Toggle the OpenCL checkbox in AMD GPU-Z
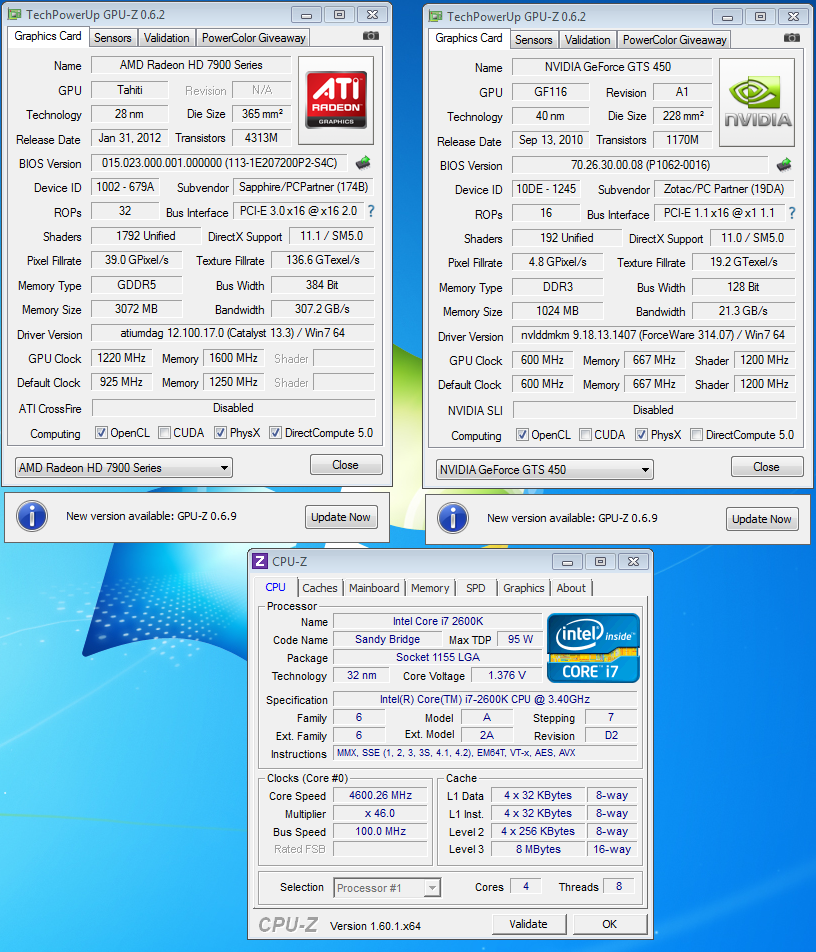The image size is (816, 952). tap(102, 433)
